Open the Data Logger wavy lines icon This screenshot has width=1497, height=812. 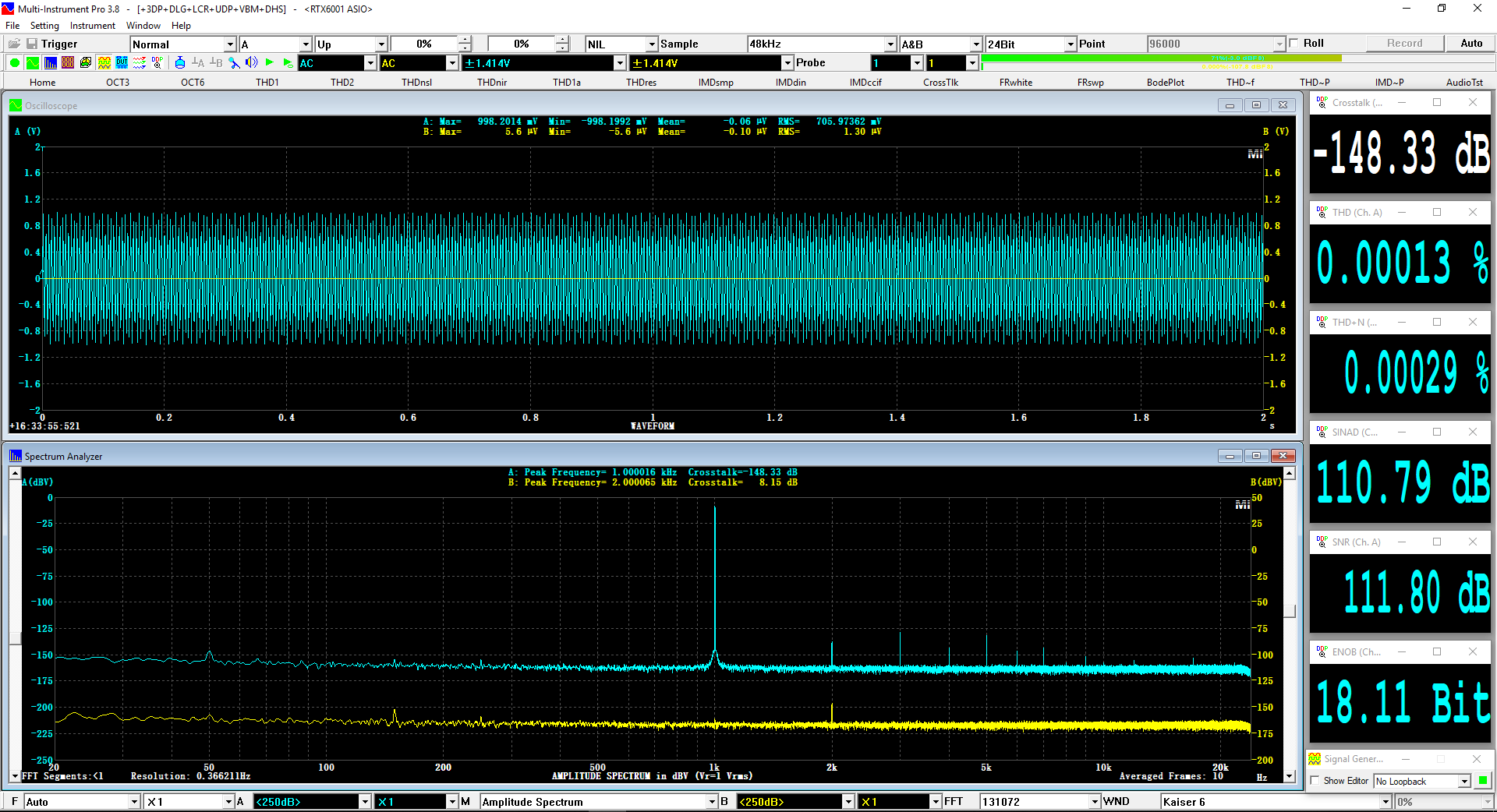point(140,63)
